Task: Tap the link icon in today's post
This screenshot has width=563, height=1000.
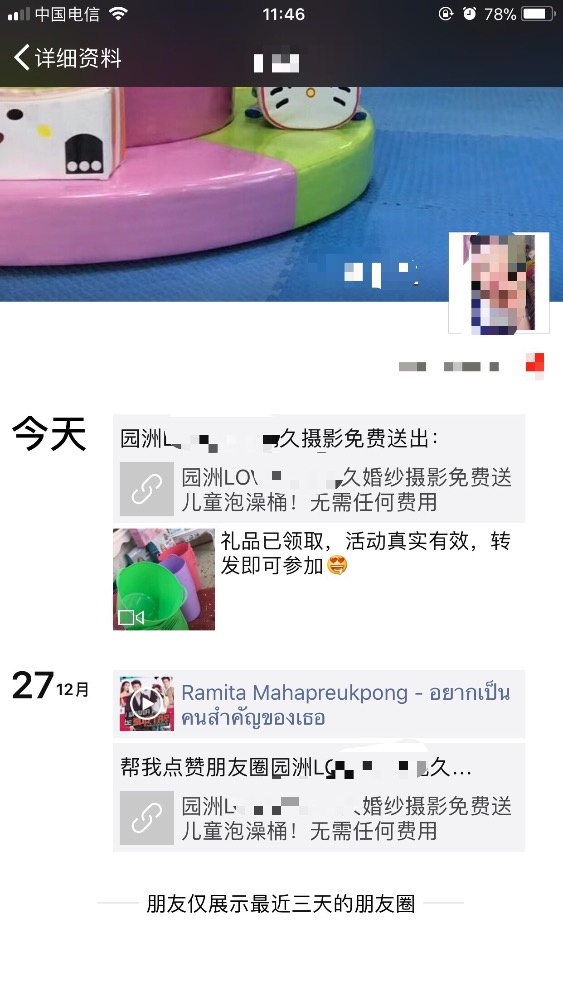Action: click(x=147, y=489)
